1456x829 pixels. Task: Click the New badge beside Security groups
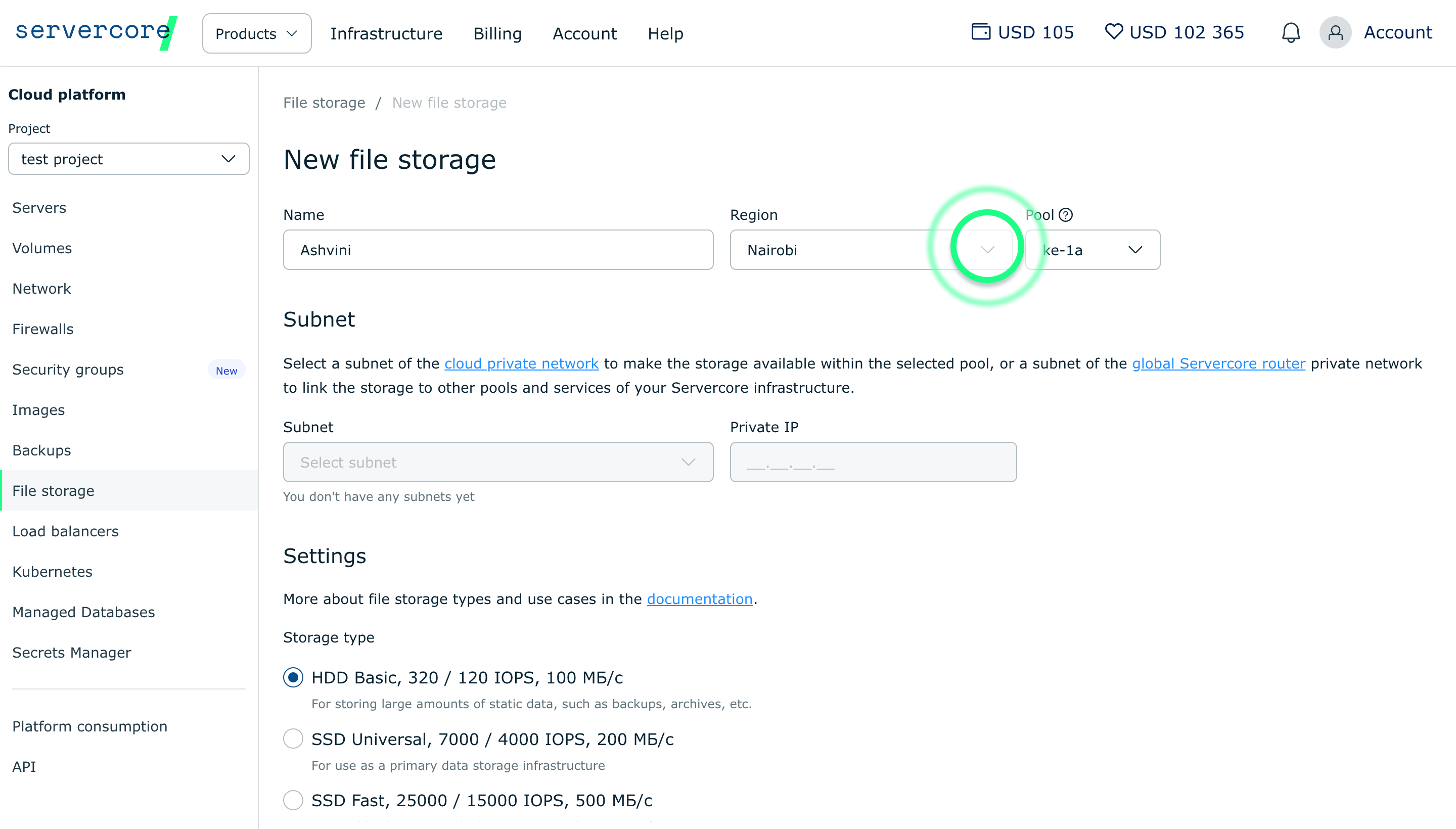pos(226,370)
